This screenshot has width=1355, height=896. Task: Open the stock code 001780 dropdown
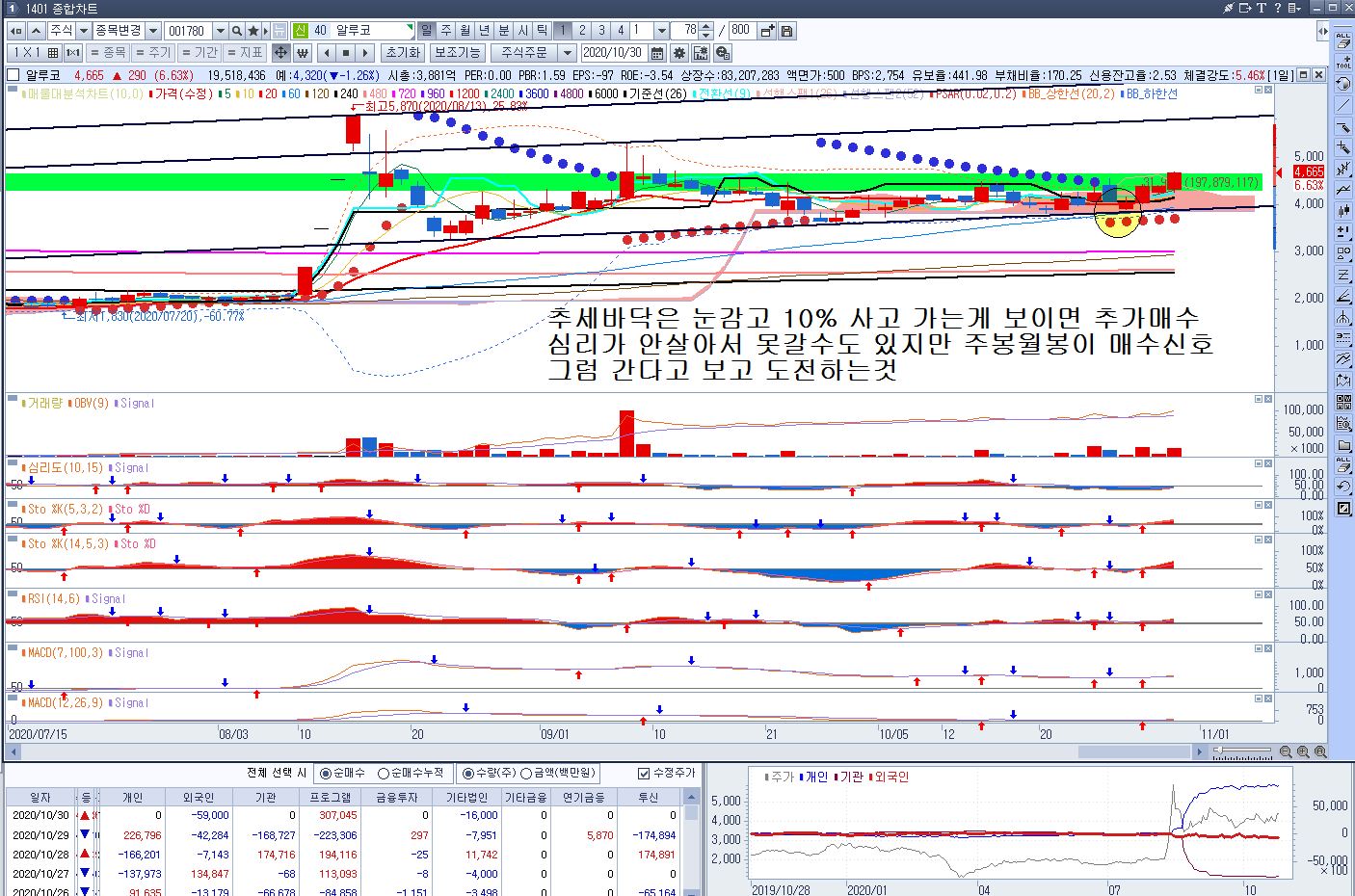[221, 31]
